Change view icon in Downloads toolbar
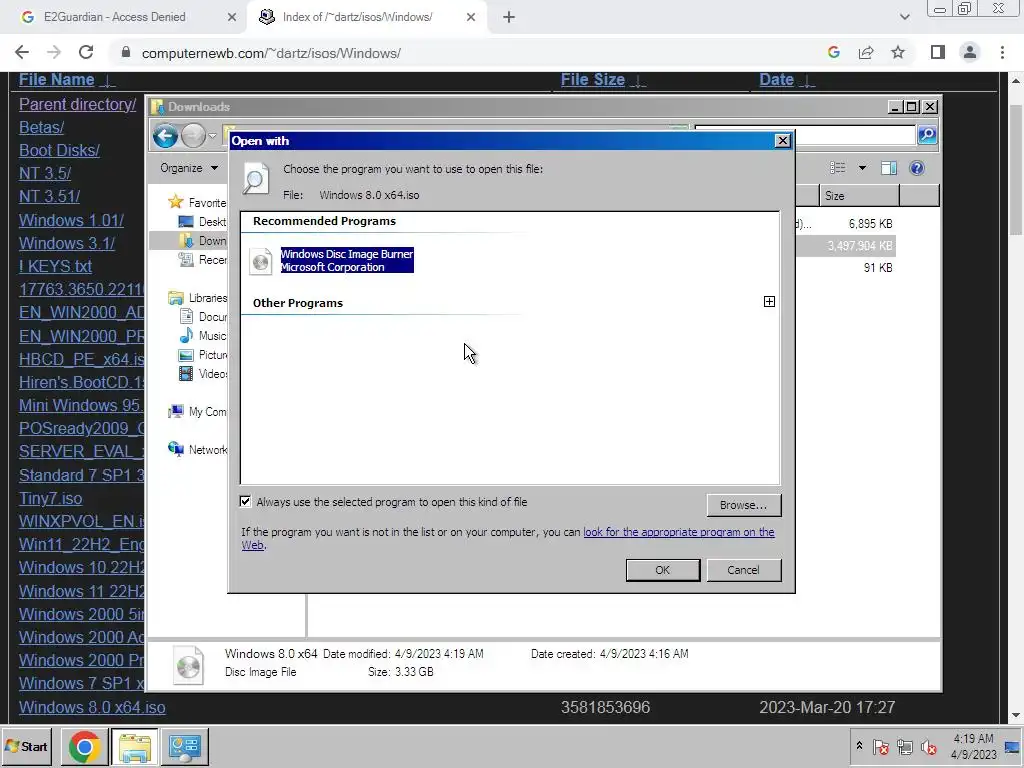 tap(837, 168)
